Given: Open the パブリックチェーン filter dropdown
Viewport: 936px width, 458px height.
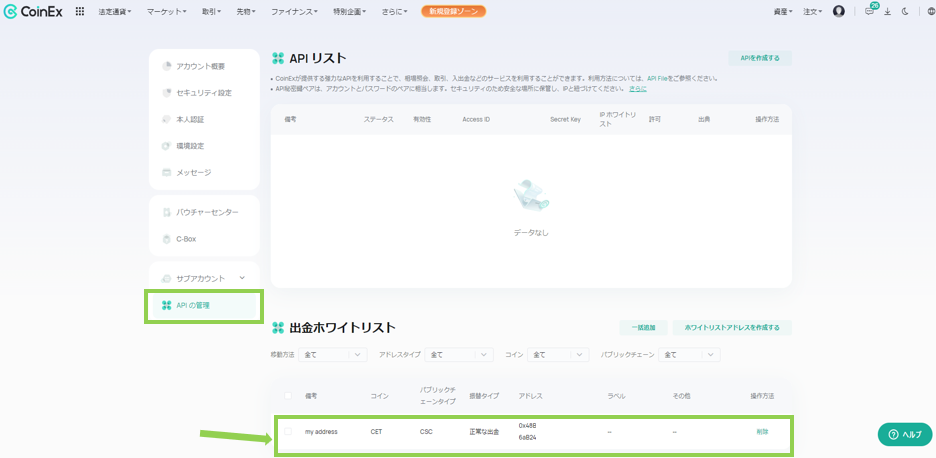Looking at the screenshot, I should 689,355.
